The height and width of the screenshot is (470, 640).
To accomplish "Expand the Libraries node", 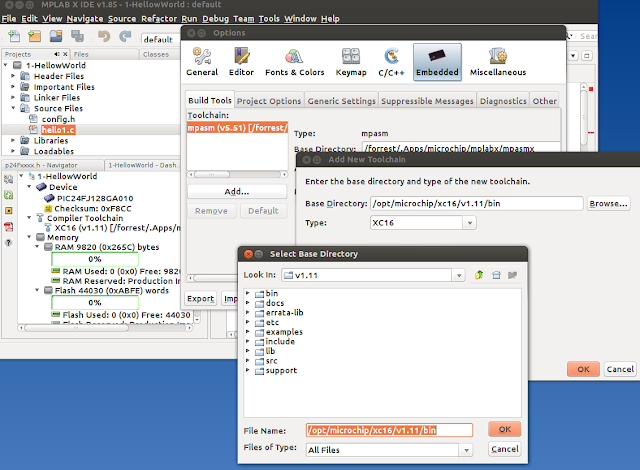I will (x=13, y=140).
